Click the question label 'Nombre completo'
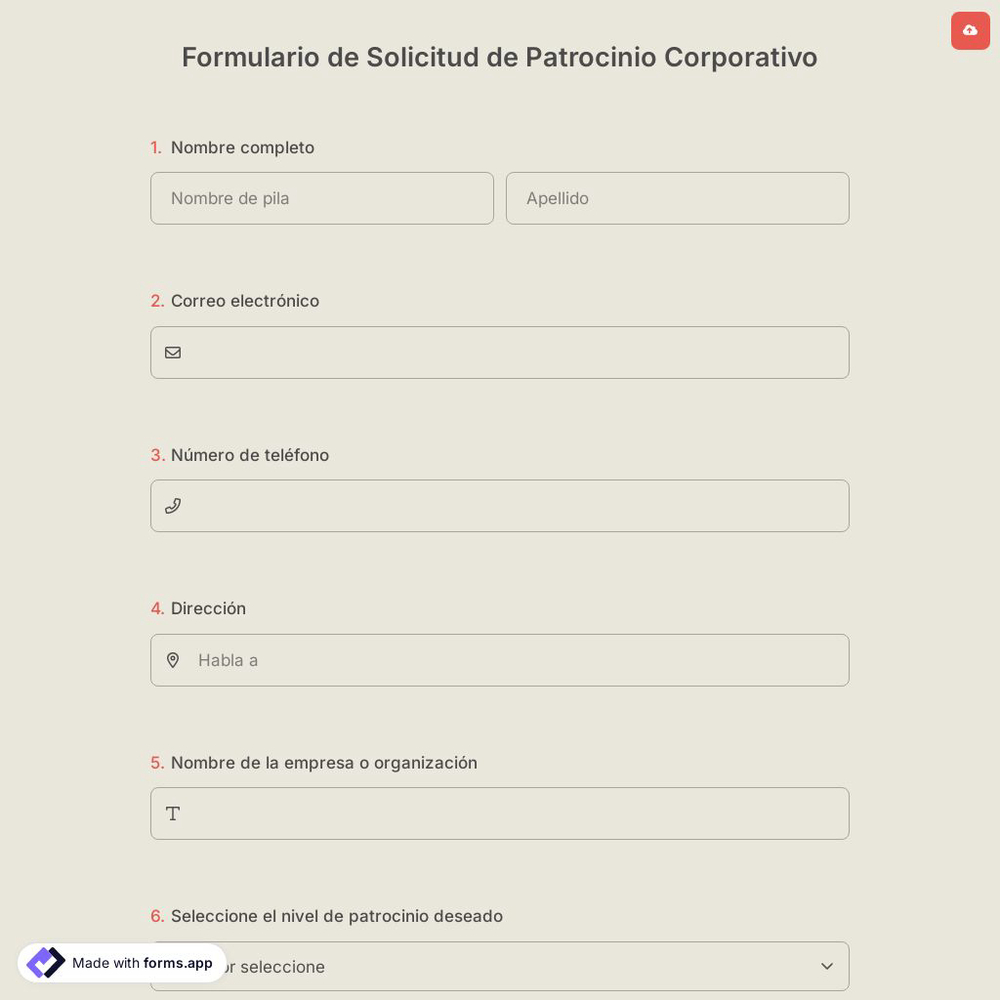Image resolution: width=1000 pixels, height=1000 pixels. point(242,147)
